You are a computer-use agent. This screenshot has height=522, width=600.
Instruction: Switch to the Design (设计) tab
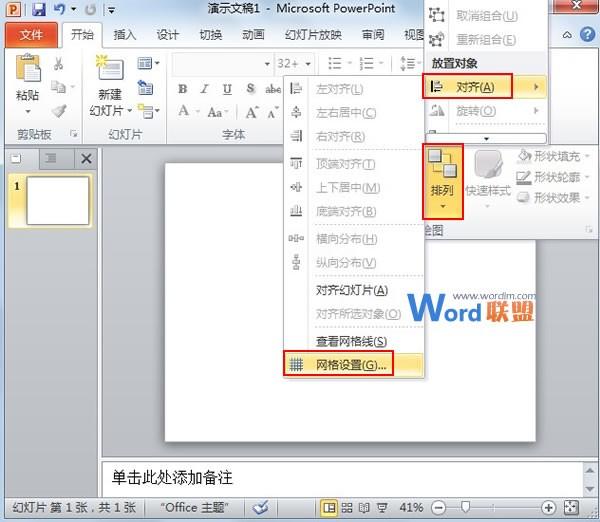168,35
